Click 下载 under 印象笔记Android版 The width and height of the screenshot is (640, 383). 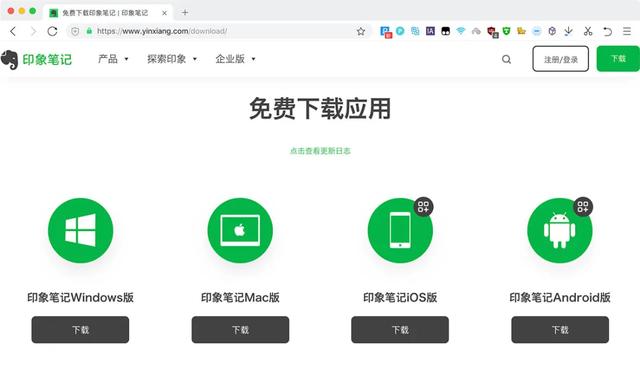click(x=560, y=330)
